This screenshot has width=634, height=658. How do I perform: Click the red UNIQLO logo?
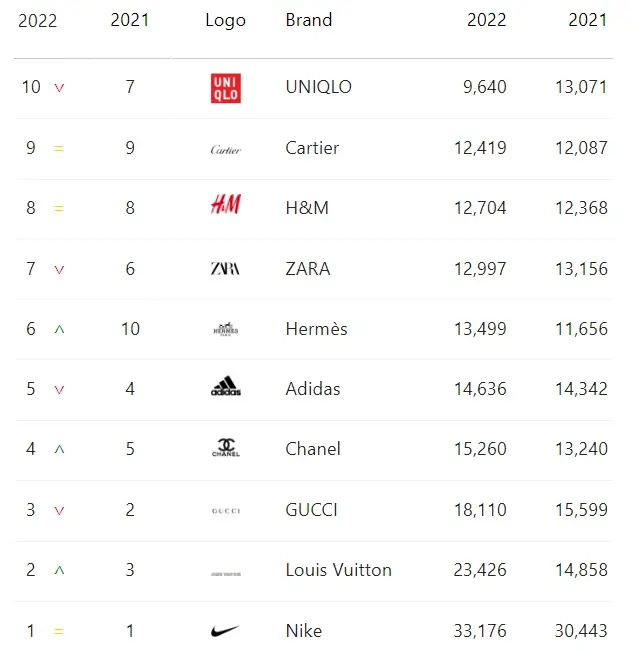226,88
